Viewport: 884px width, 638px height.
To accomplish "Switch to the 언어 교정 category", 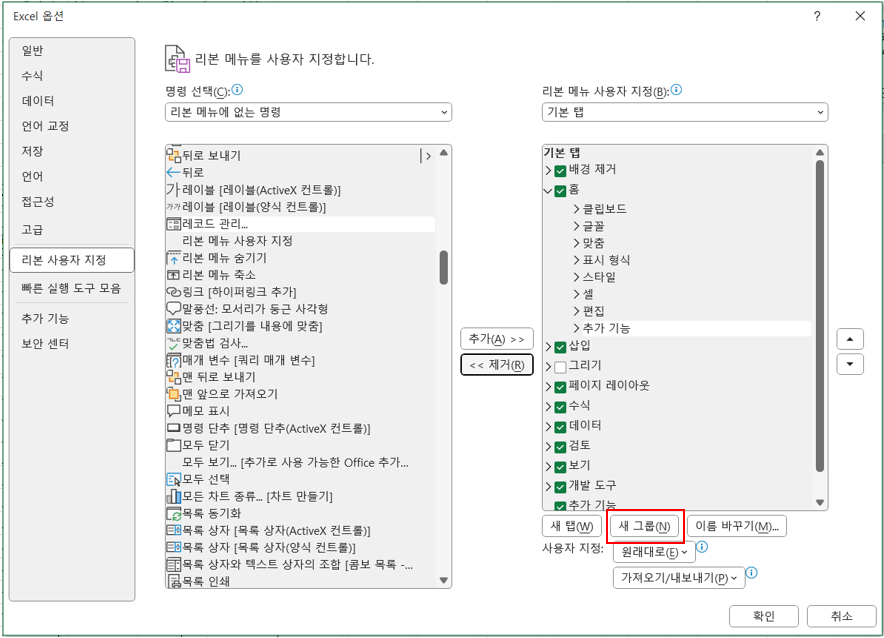I will (72, 126).
